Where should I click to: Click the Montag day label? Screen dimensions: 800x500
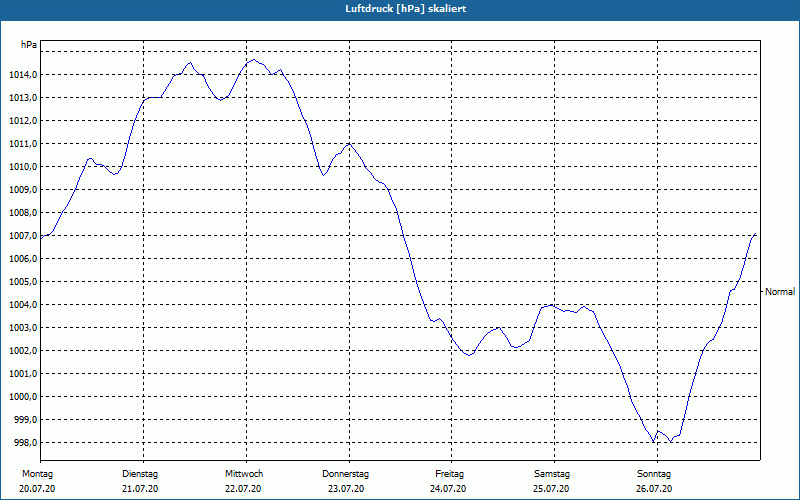(x=37, y=474)
